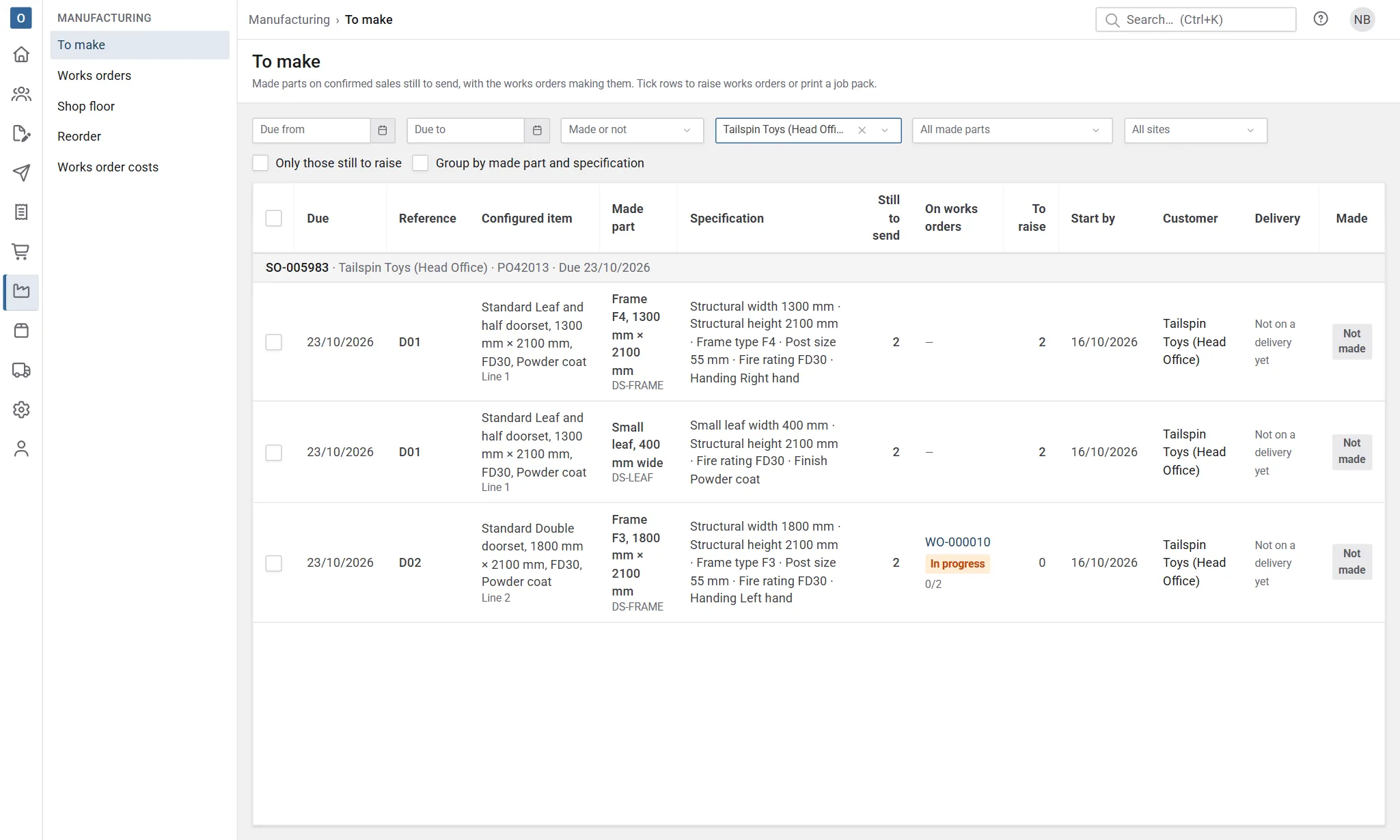Select To make in the menu
Viewport: 1400px width, 840px height.
[x=139, y=45]
